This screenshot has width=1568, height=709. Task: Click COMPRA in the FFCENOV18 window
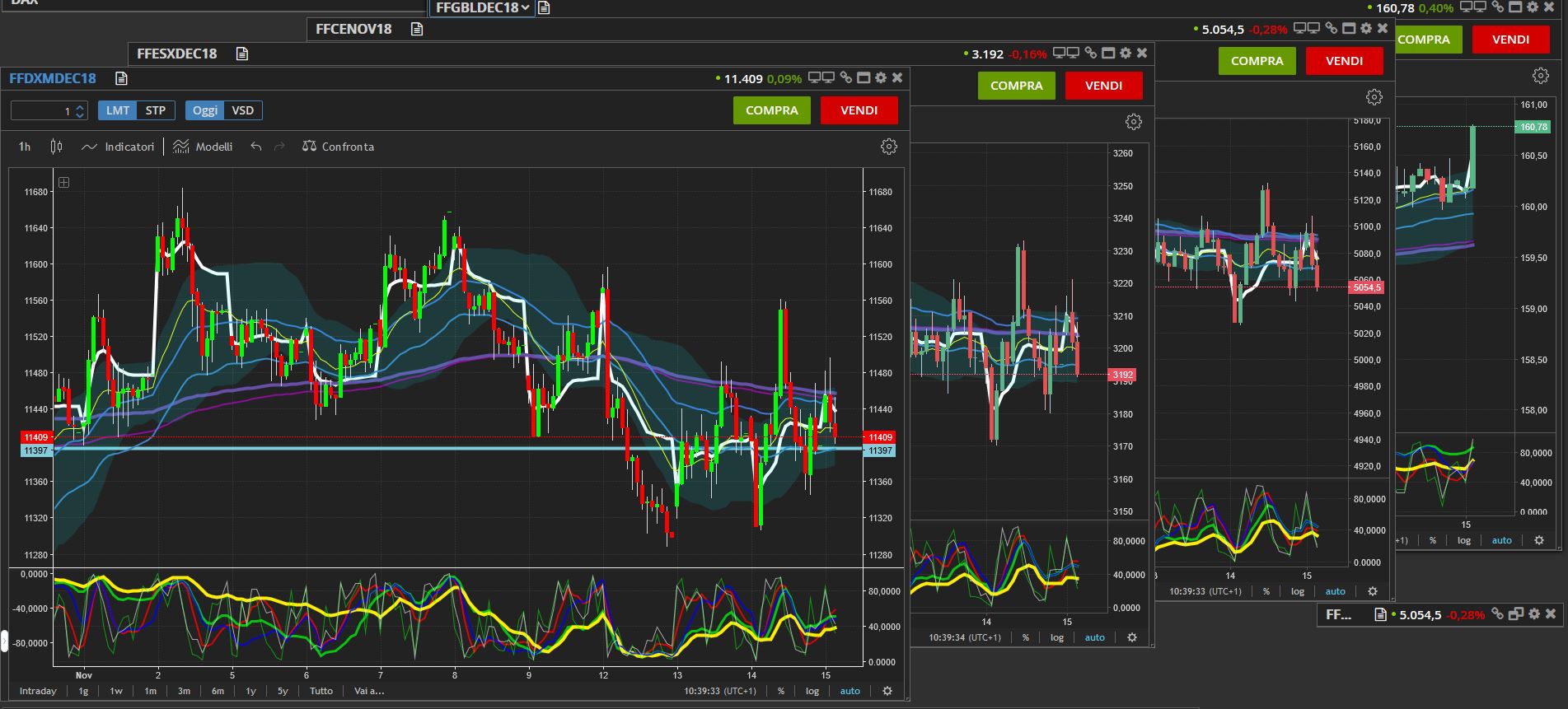(1257, 61)
